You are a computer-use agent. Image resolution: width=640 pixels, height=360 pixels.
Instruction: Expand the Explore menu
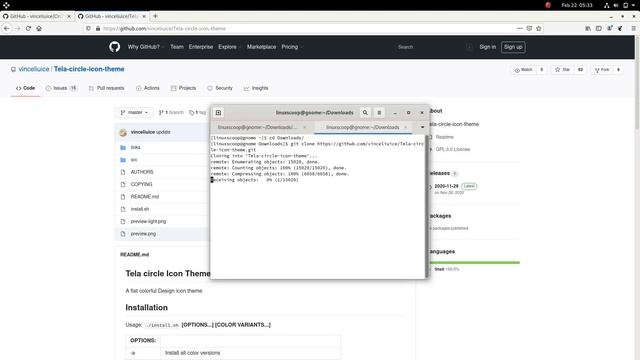(x=229, y=47)
